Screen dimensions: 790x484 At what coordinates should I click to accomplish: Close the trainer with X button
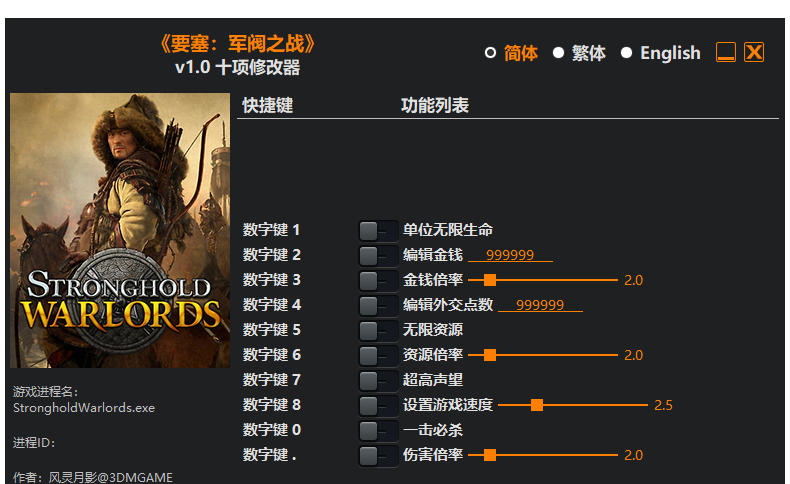pyautogui.click(x=754, y=52)
